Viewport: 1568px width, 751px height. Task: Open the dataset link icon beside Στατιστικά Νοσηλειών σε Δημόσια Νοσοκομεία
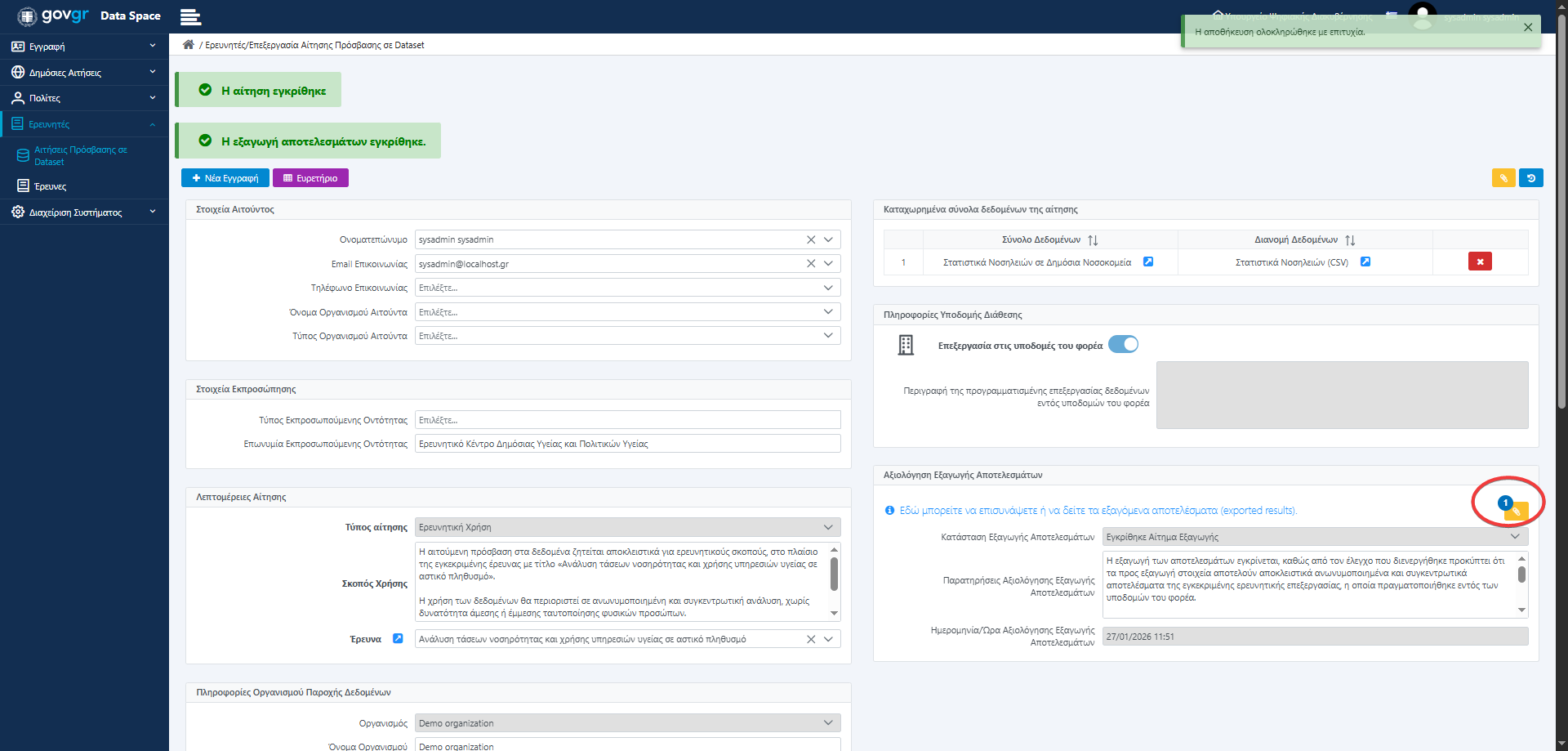pyautogui.click(x=1148, y=262)
